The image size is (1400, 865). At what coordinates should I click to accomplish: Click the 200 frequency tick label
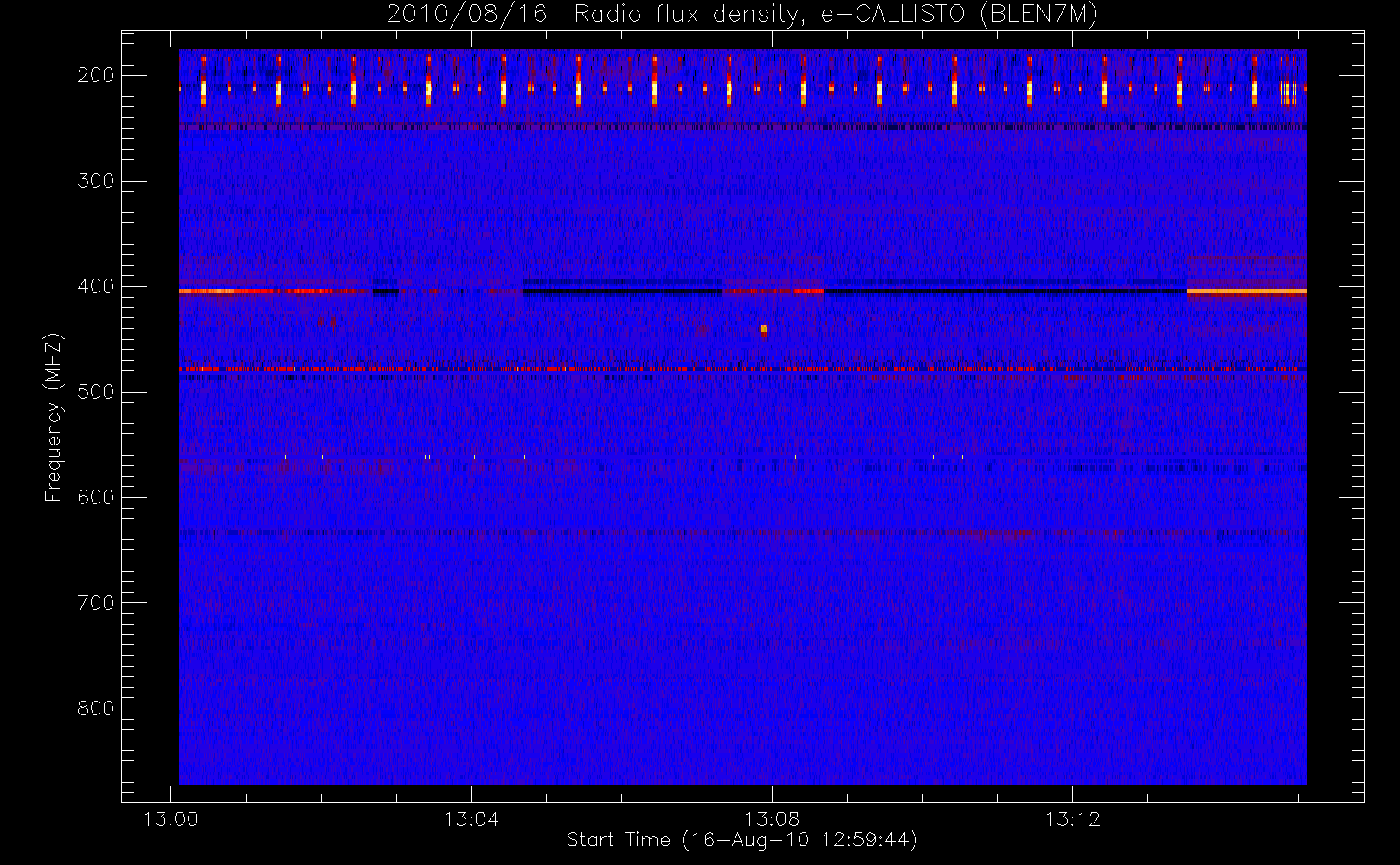(x=95, y=75)
